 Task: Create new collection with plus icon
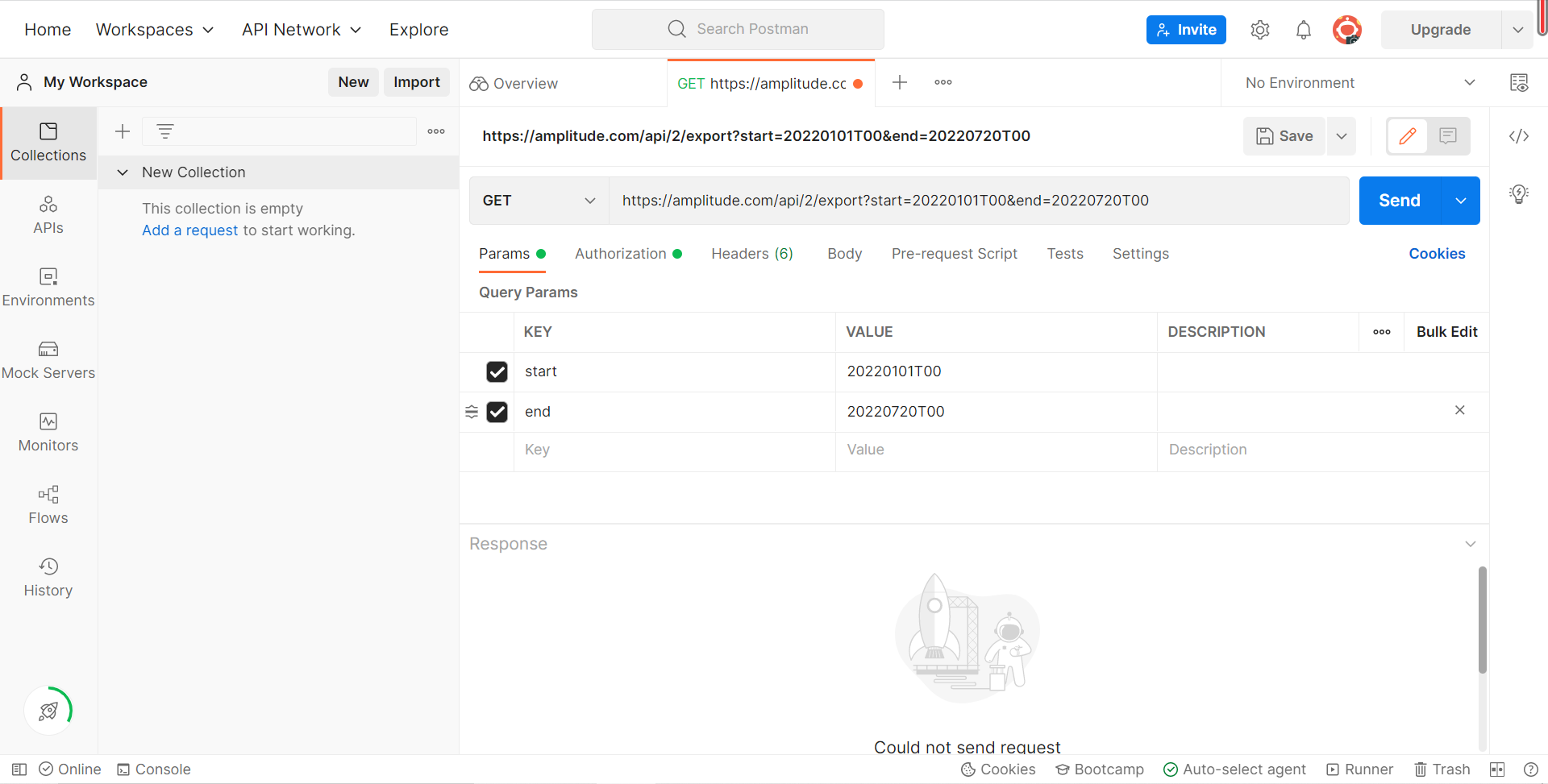[123, 131]
